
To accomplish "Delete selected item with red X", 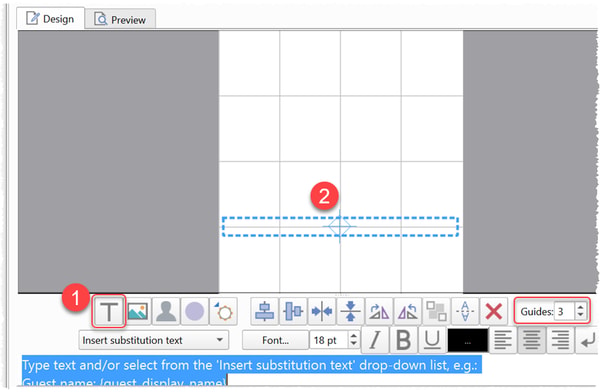I will pyautogui.click(x=494, y=311).
